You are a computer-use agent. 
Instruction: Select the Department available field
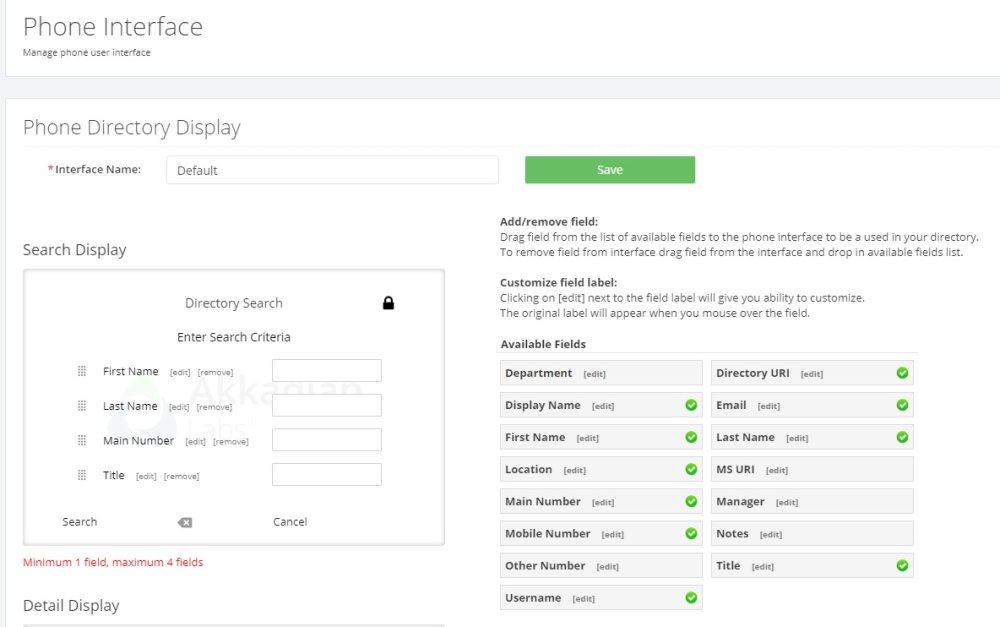pos(601,373)
